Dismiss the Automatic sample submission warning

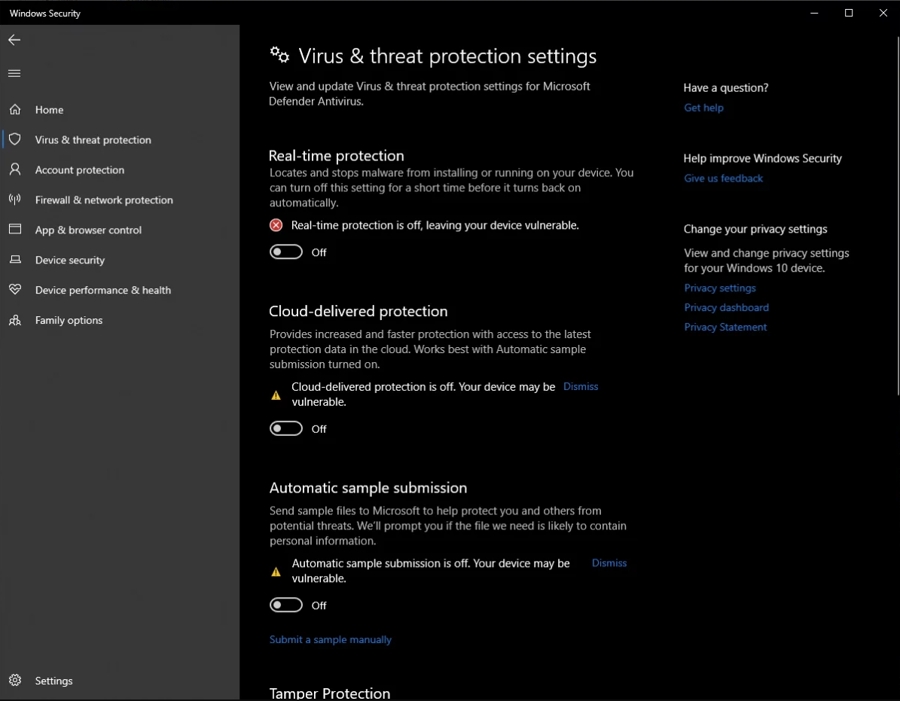[609, 563]
